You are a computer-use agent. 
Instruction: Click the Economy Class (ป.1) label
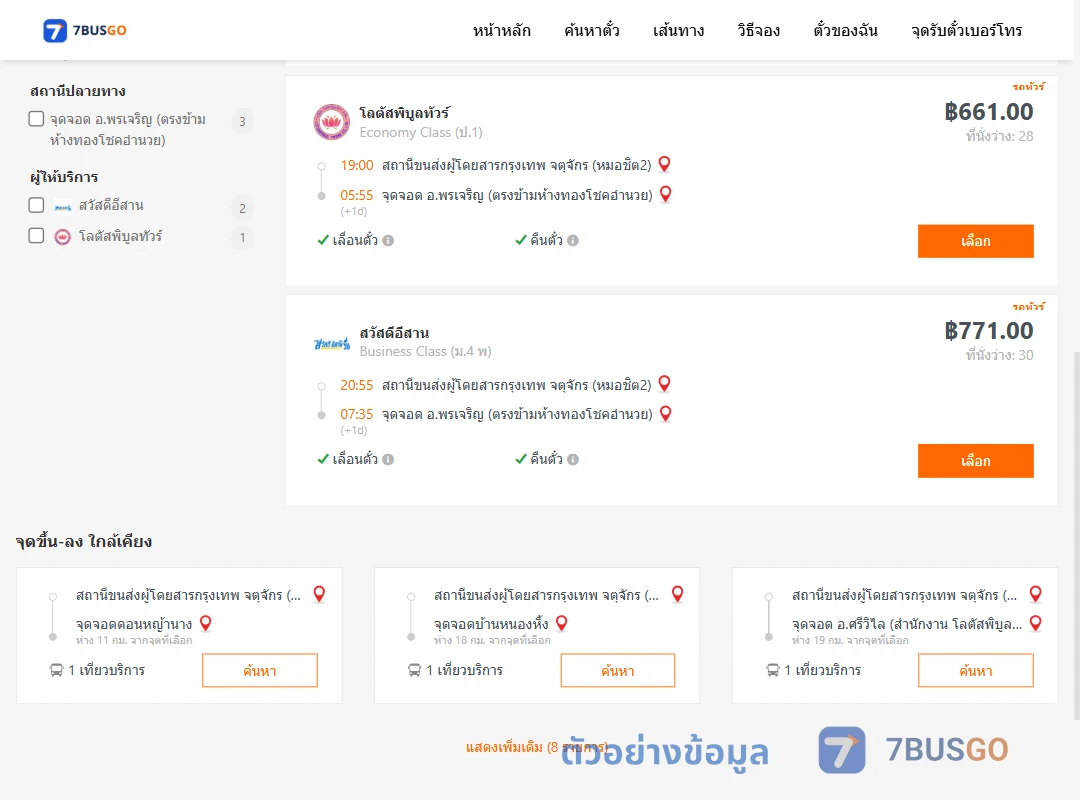(x=421, y=132)
